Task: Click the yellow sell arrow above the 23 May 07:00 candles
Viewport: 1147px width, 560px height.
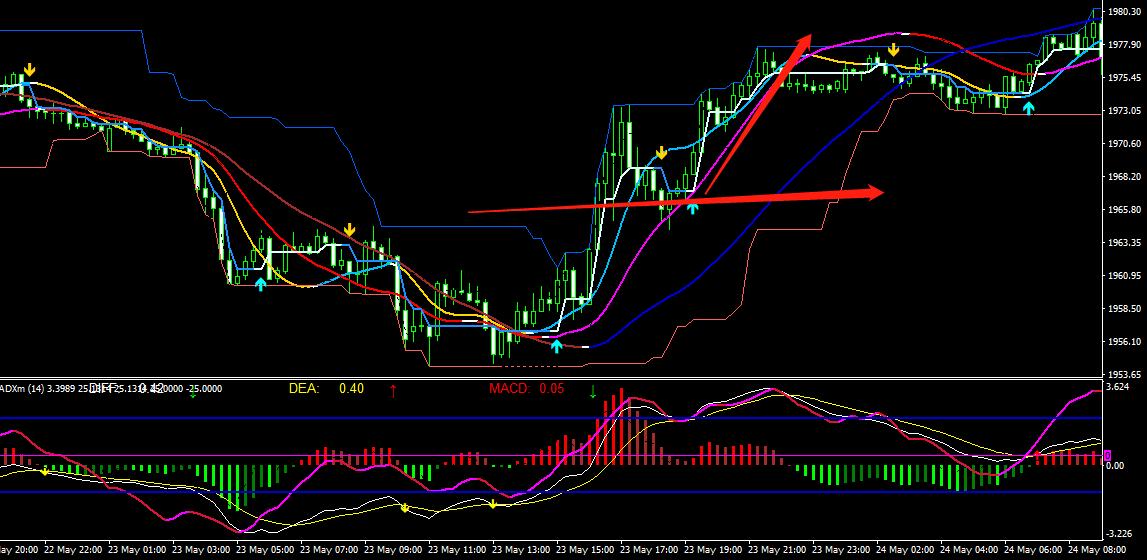Action: pyautogui.click(x=350, y=230)
